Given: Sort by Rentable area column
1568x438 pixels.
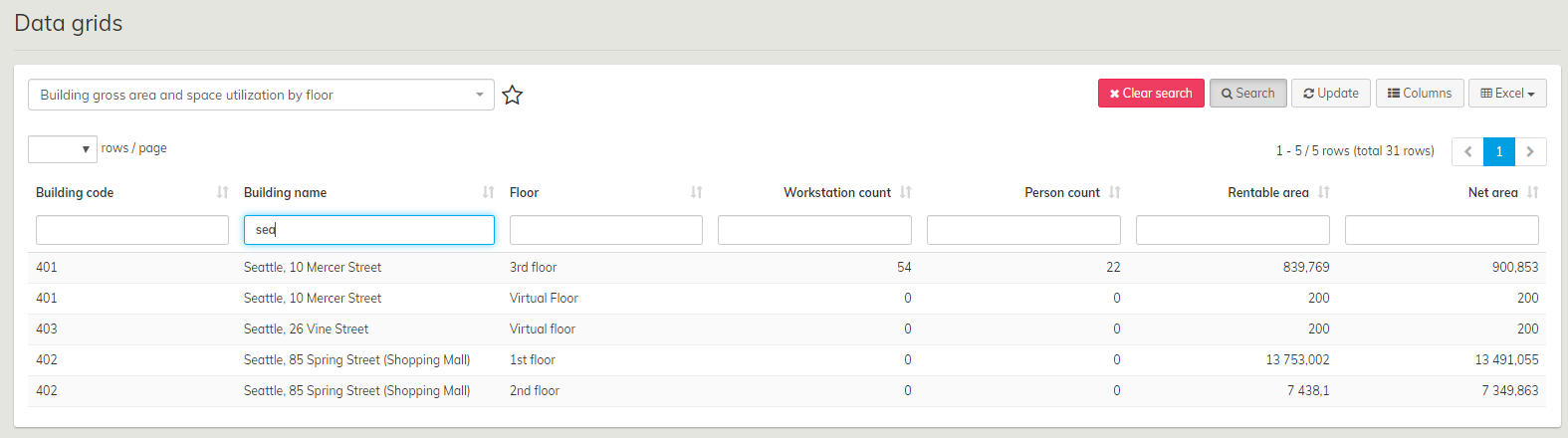Looking at the screenshot, I should coord(1323,192).
